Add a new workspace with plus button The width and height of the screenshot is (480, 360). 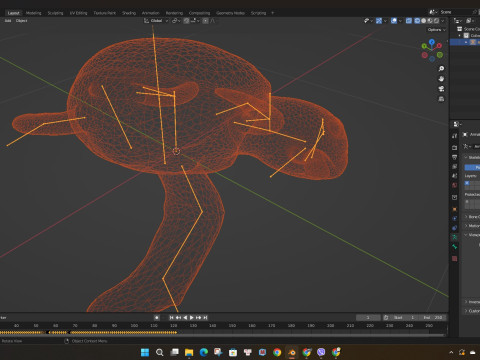[272, 13]
